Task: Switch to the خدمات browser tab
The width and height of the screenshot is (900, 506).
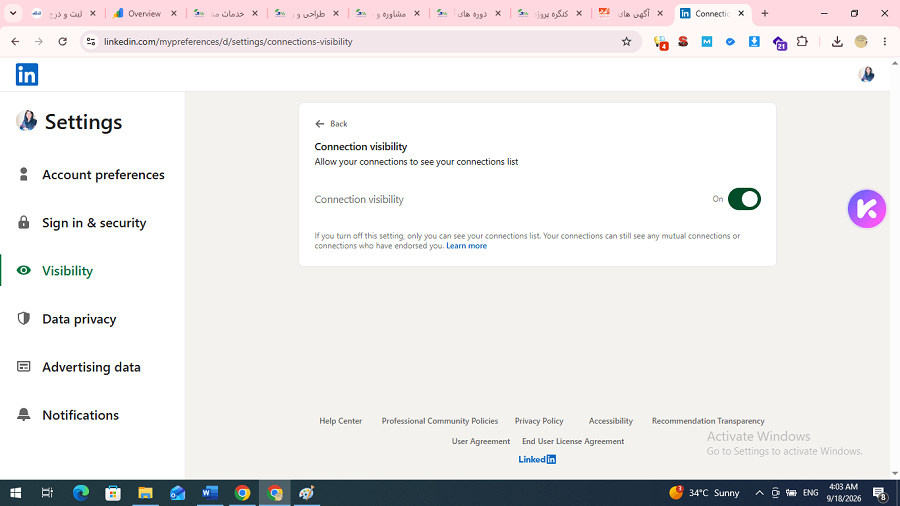Action: tap(226, 13)
